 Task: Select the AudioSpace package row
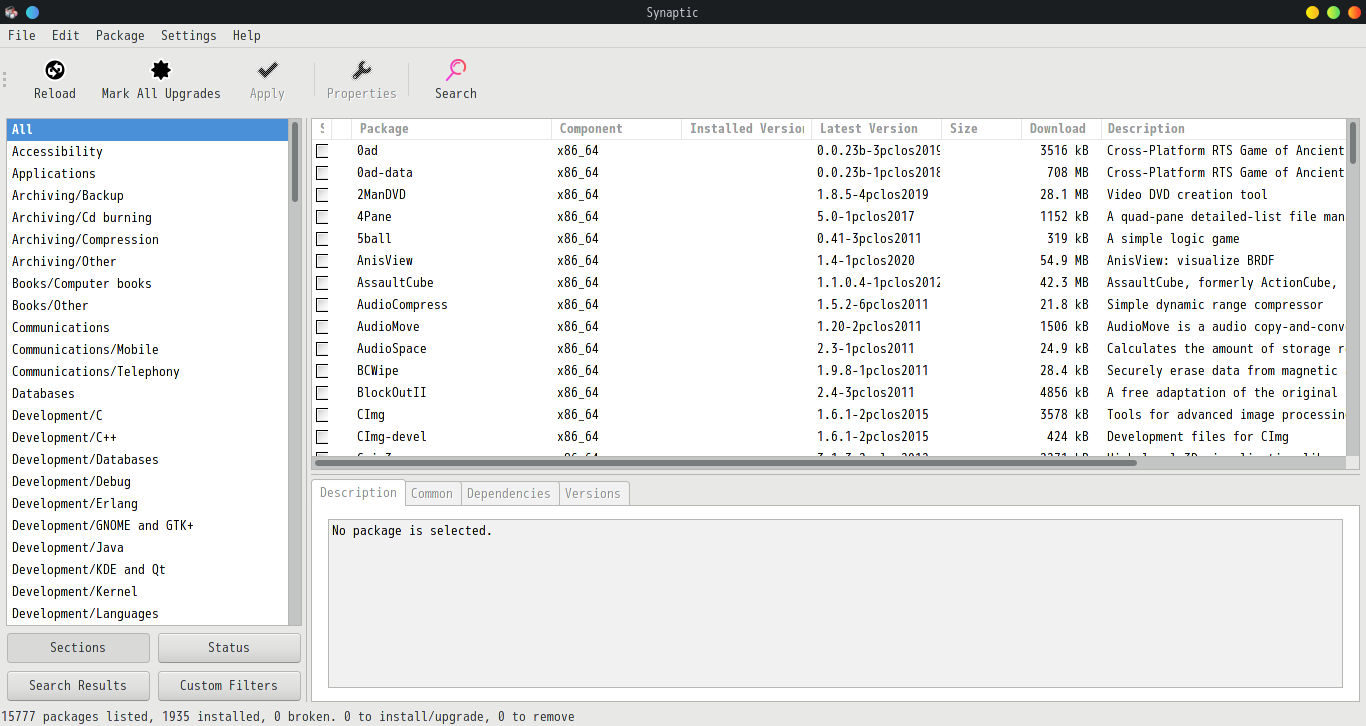click(829, 349)
